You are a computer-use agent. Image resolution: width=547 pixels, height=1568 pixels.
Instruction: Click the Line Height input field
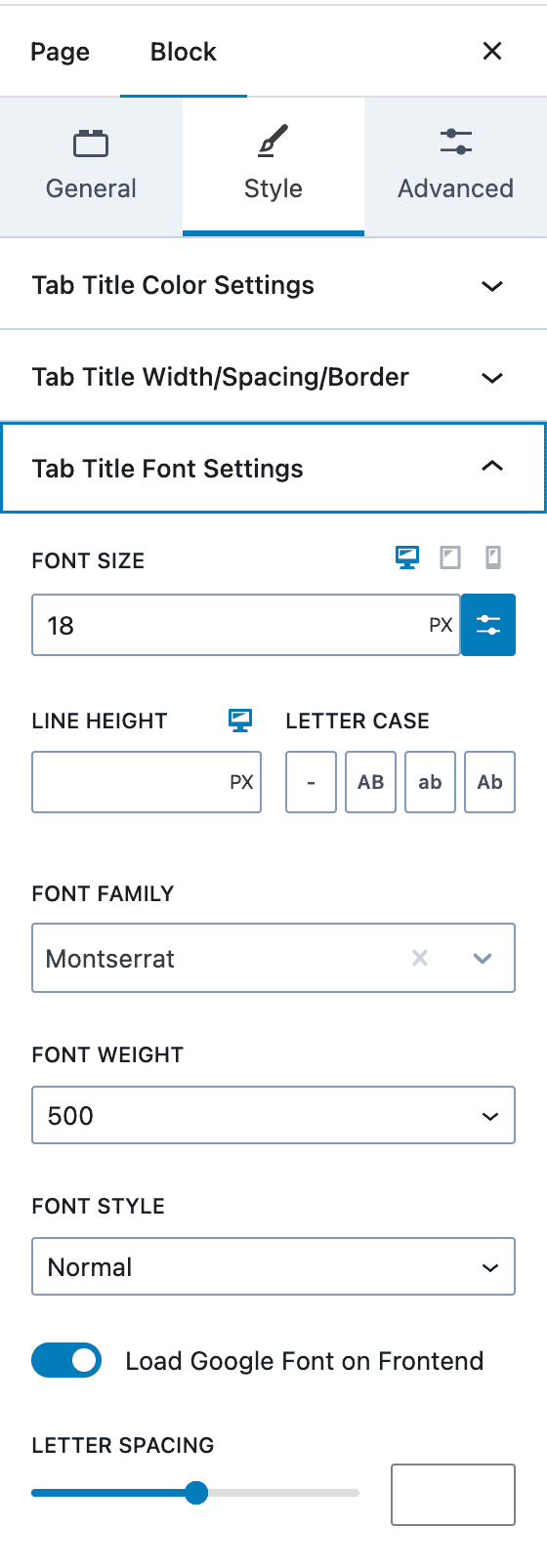147,782
